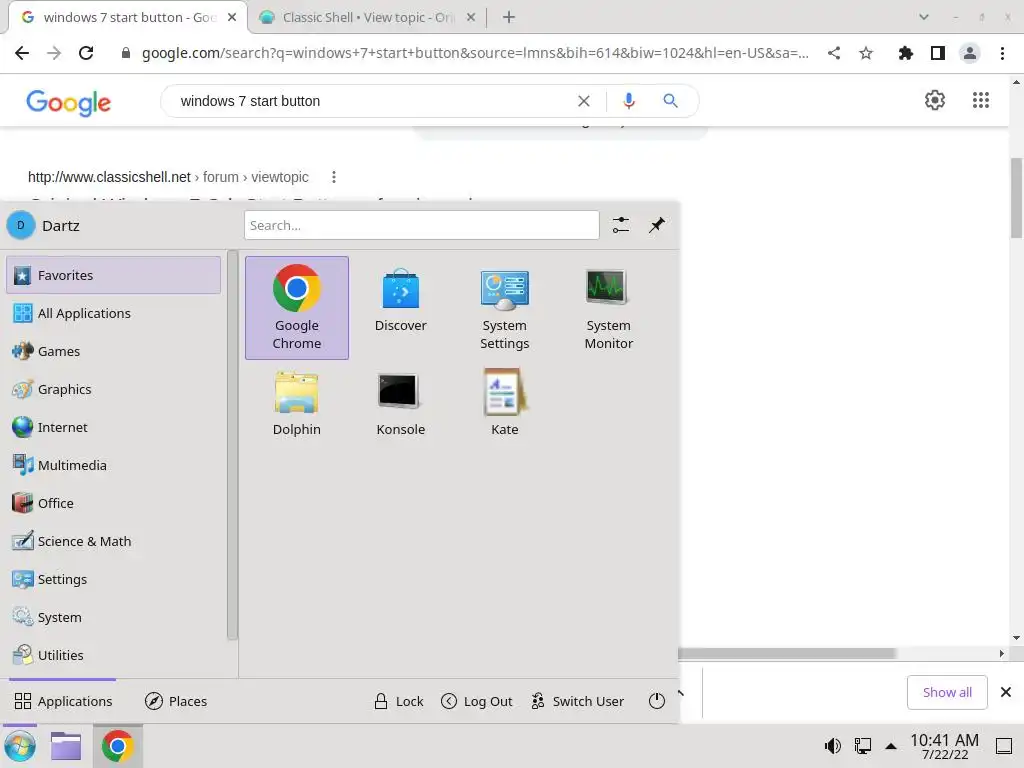
Task: Open Settings category in launcher
Action: point(114,579)
